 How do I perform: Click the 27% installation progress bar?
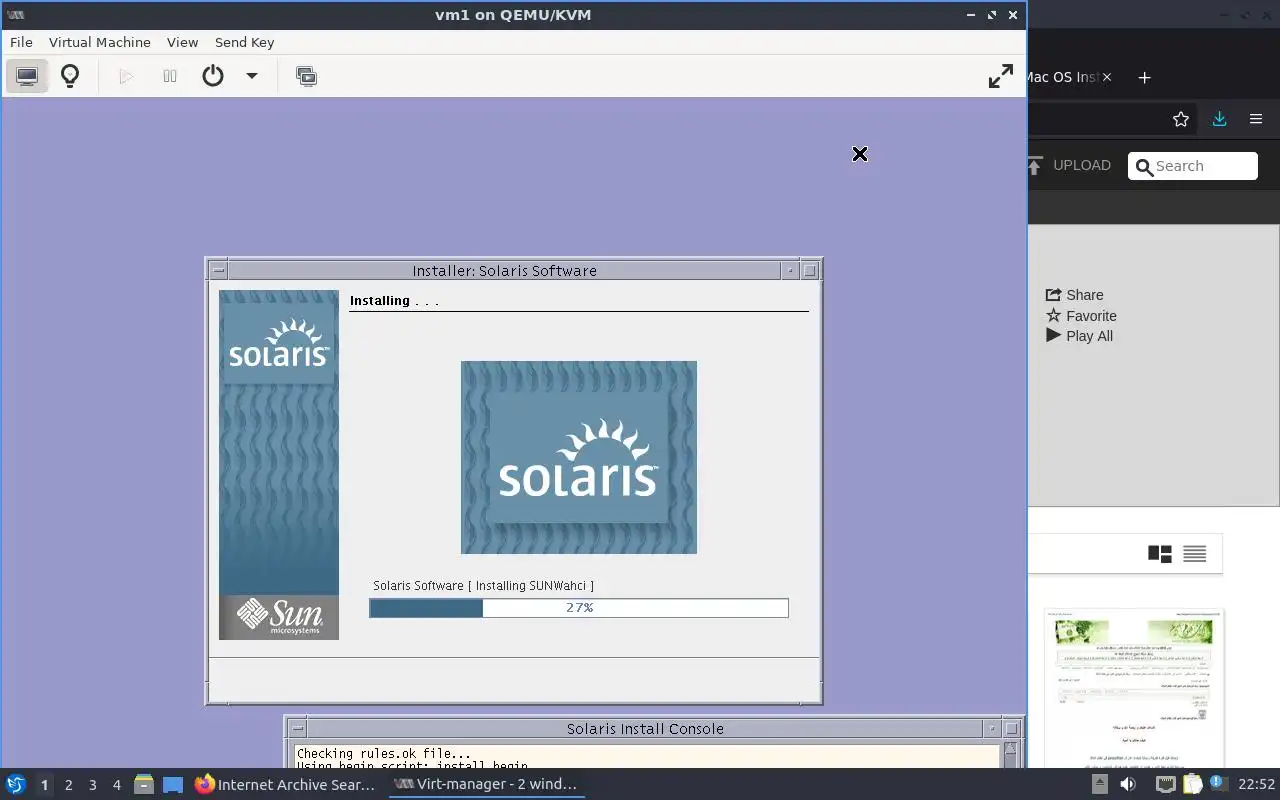point(579,608)
